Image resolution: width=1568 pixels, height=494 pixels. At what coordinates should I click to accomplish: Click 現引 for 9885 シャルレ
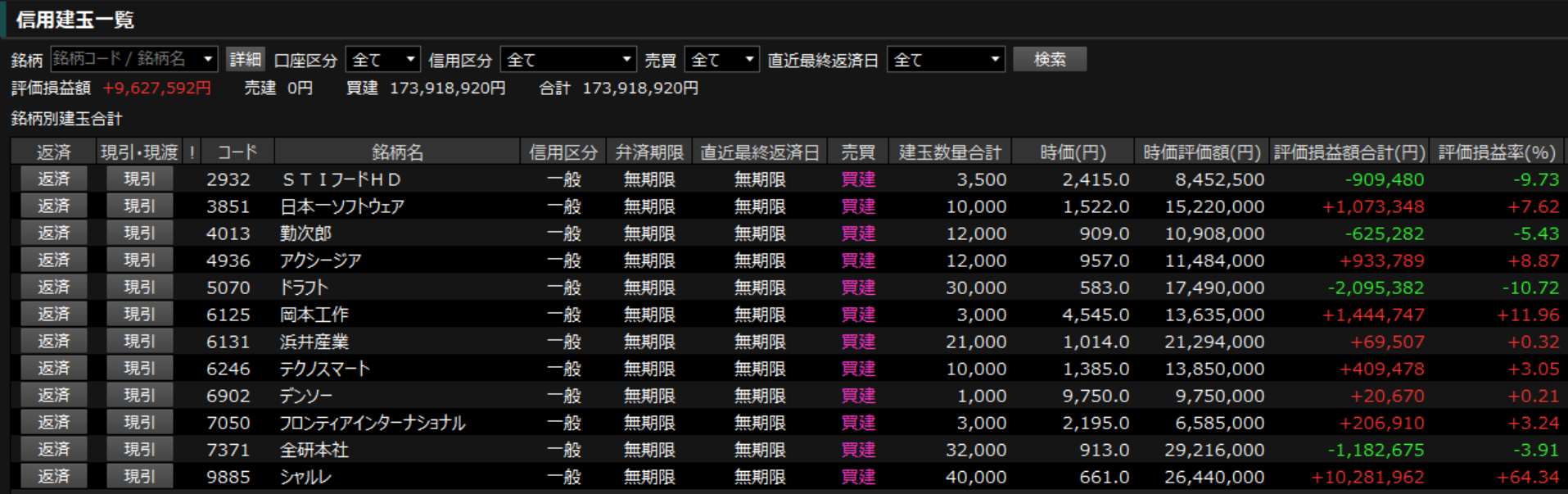click(139, 476)
